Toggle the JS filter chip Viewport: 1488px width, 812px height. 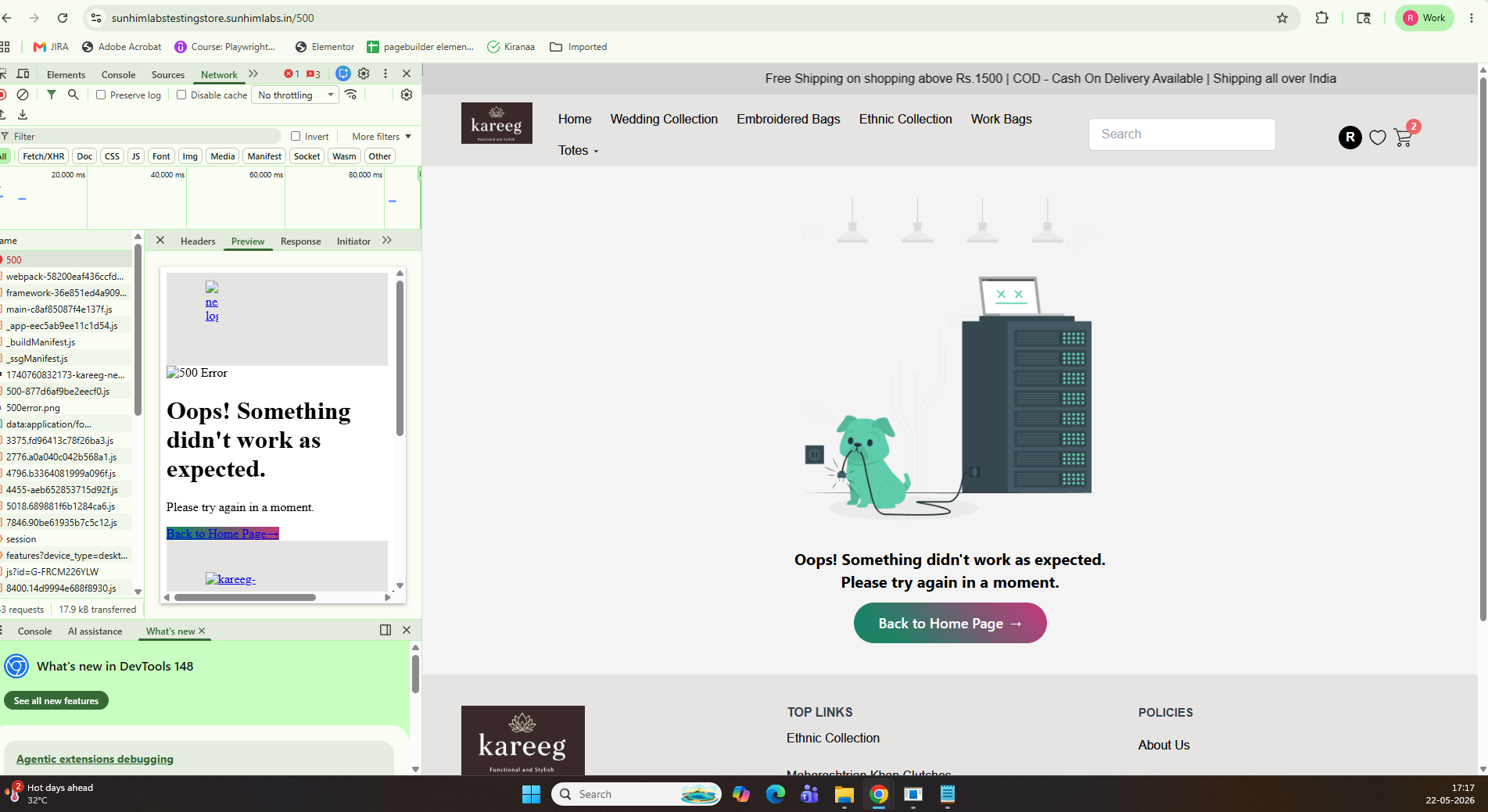(x=136, y=156)
